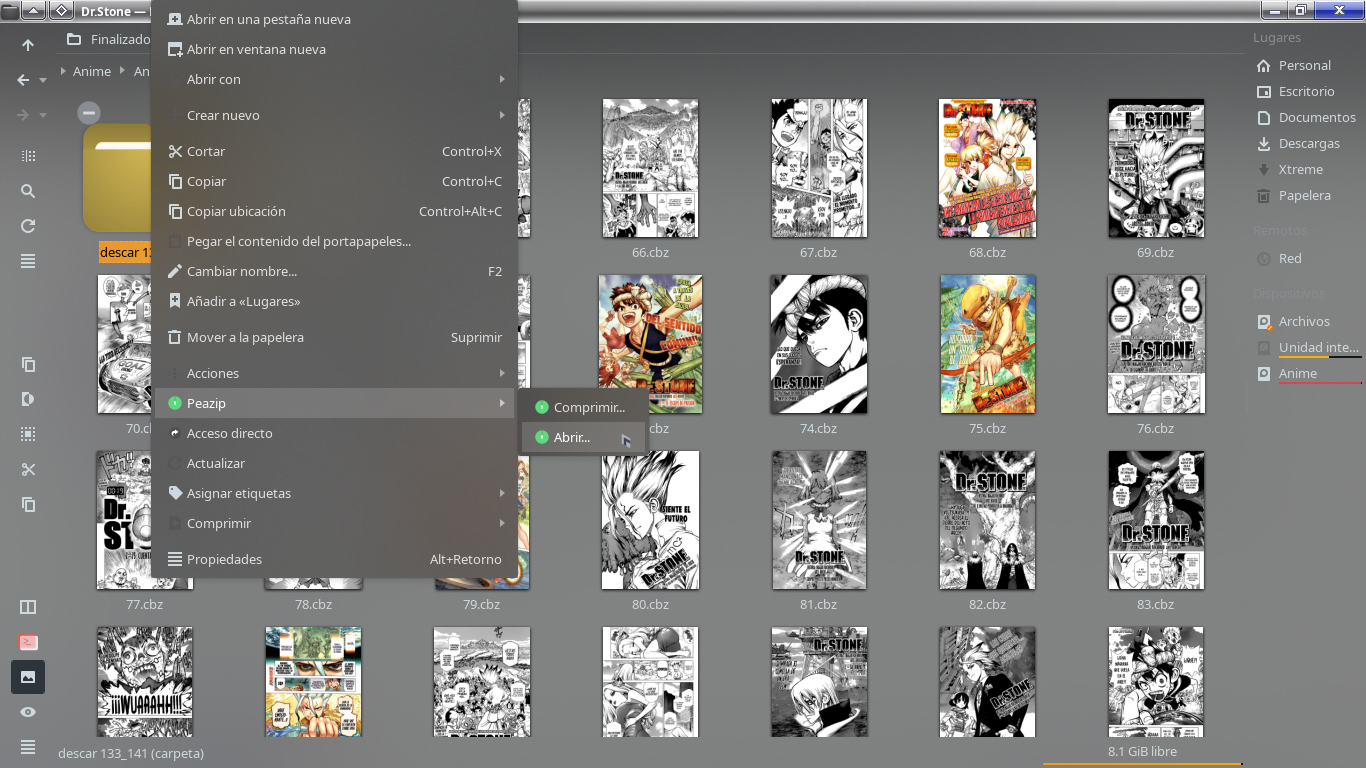Expand the Crear nuevo submenu
Viewport: 1366px width, 768px height.
point(335,115)
